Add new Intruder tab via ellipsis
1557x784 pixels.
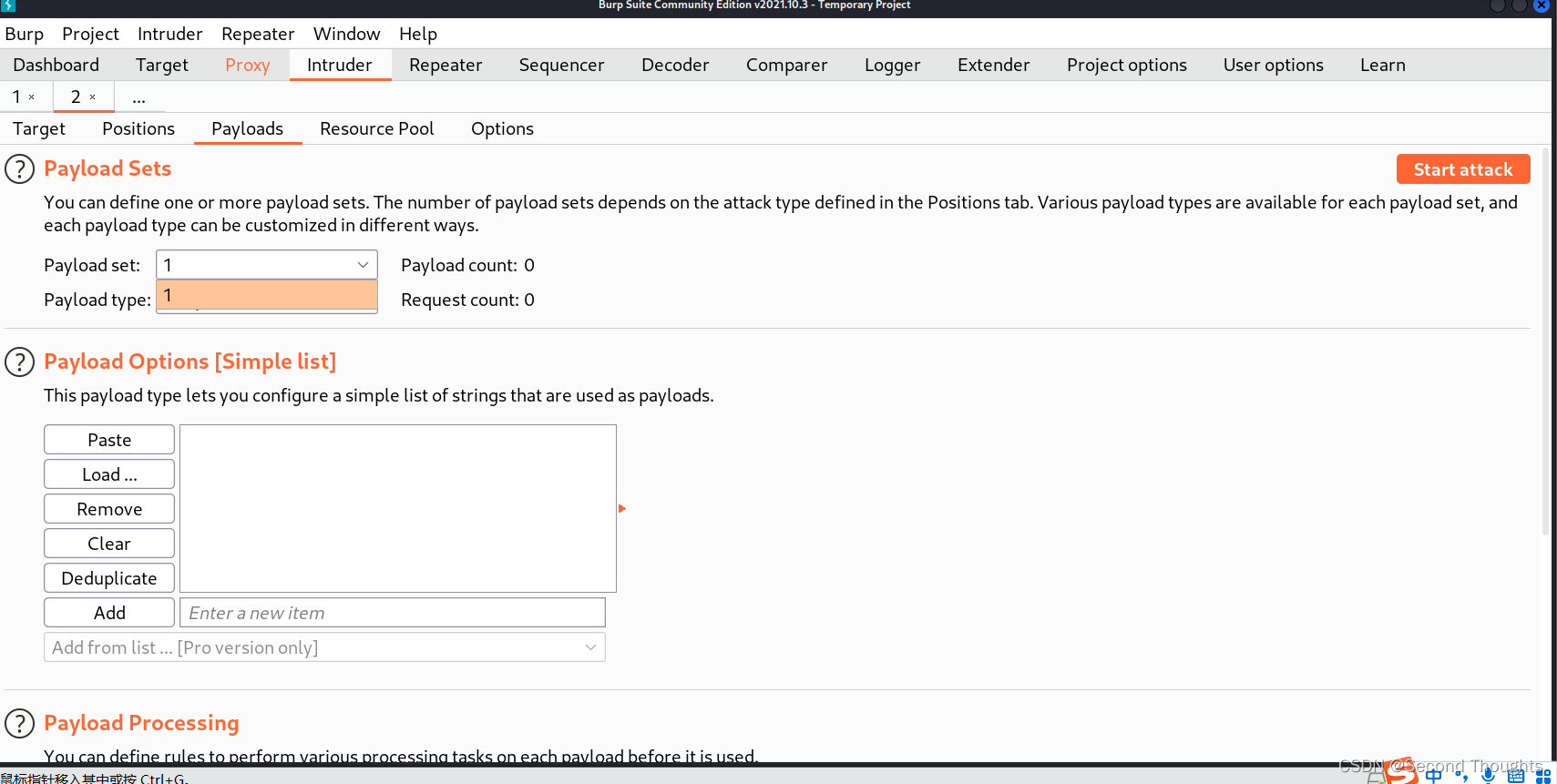[x=138, y=97]
